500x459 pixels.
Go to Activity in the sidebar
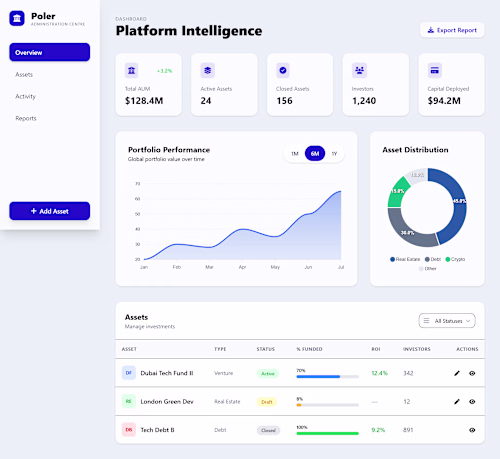click(25, 96)
